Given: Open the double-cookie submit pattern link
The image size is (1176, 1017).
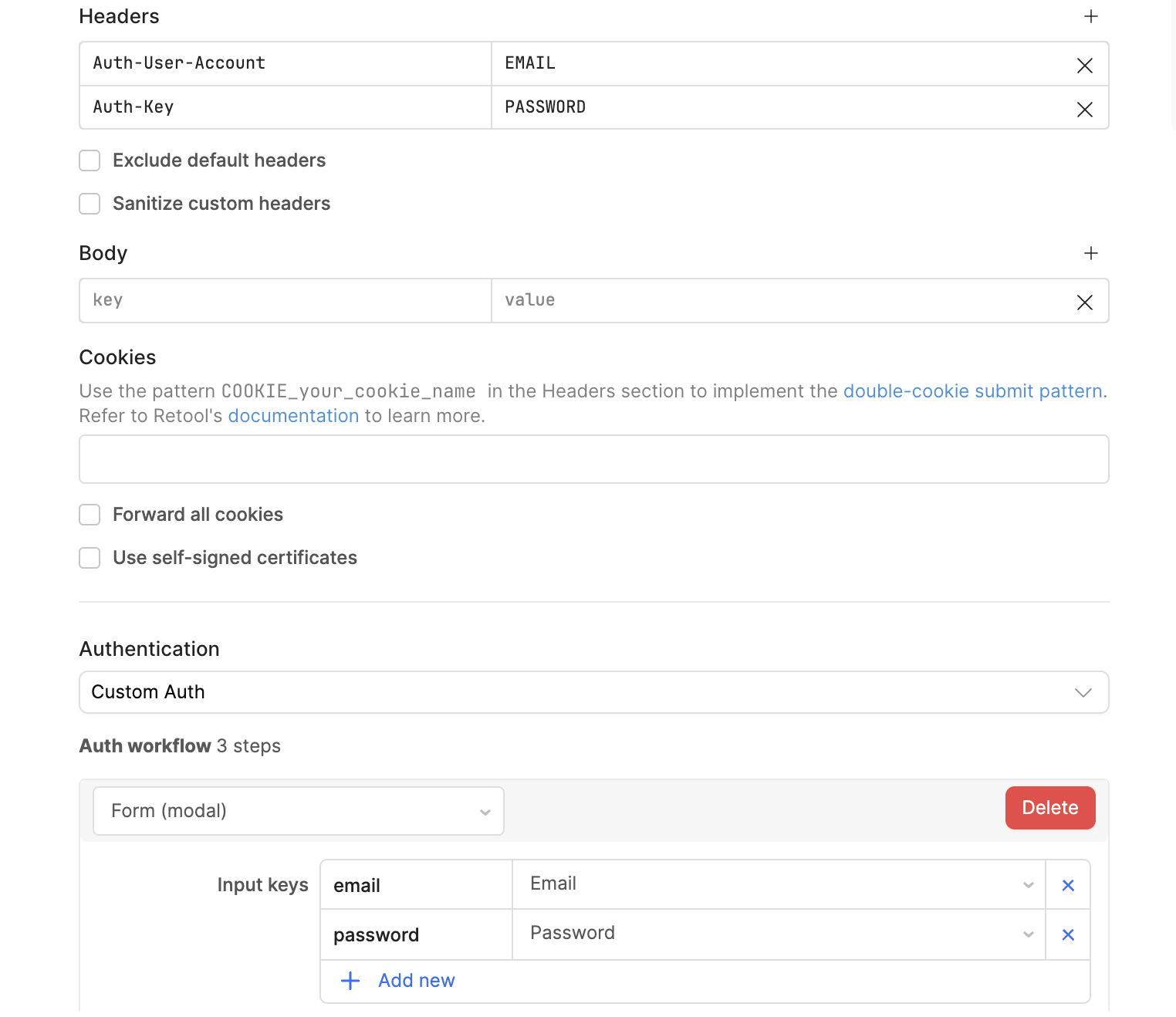Looking at the screenshot, I should tap(972, 391).
